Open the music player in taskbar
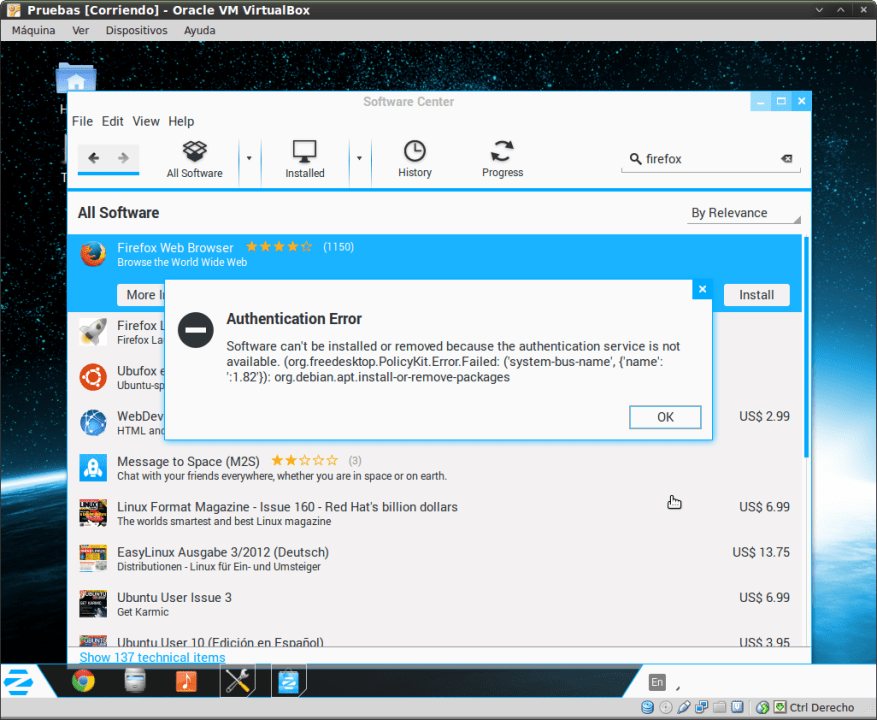The width and height of the screenshot is (877, 720). click(186, 681)
